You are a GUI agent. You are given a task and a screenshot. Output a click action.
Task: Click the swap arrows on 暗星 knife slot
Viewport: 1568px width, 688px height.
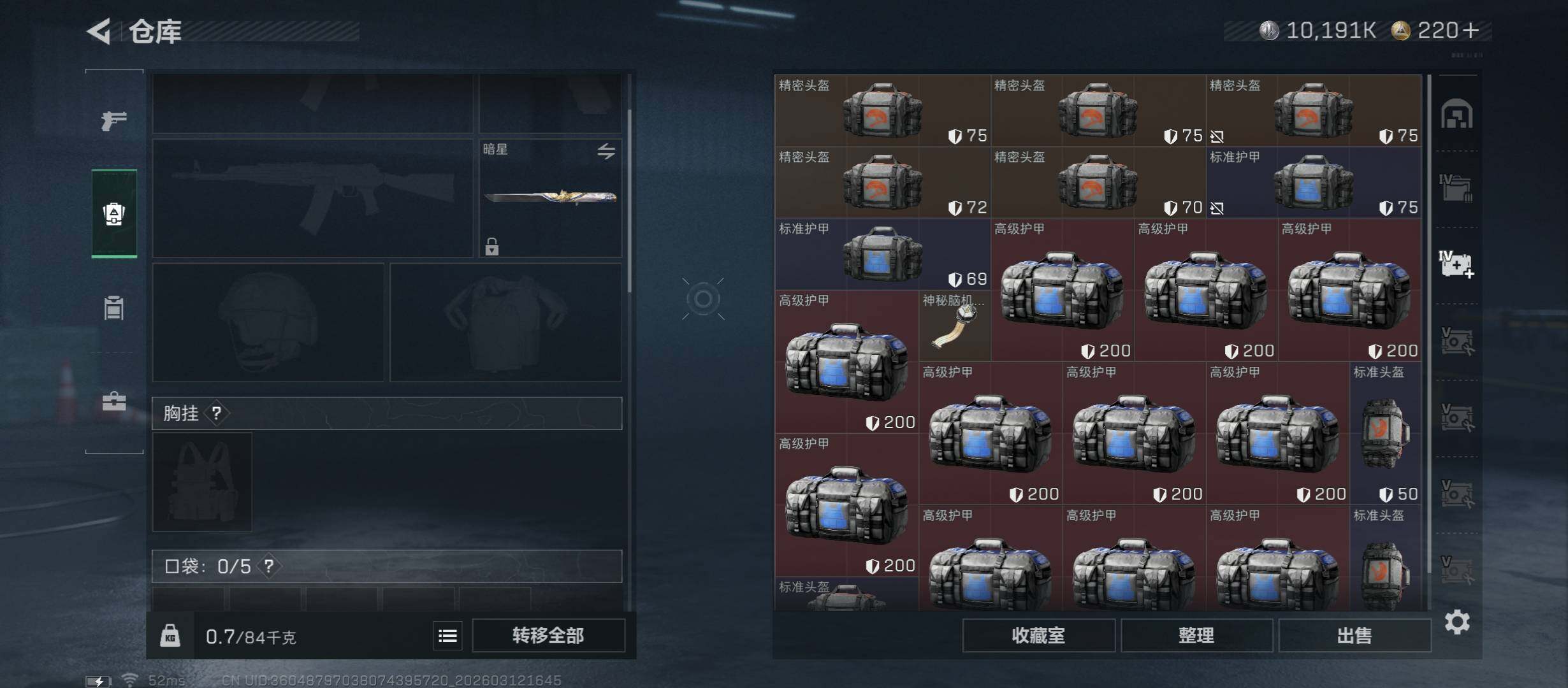(606, 151)
